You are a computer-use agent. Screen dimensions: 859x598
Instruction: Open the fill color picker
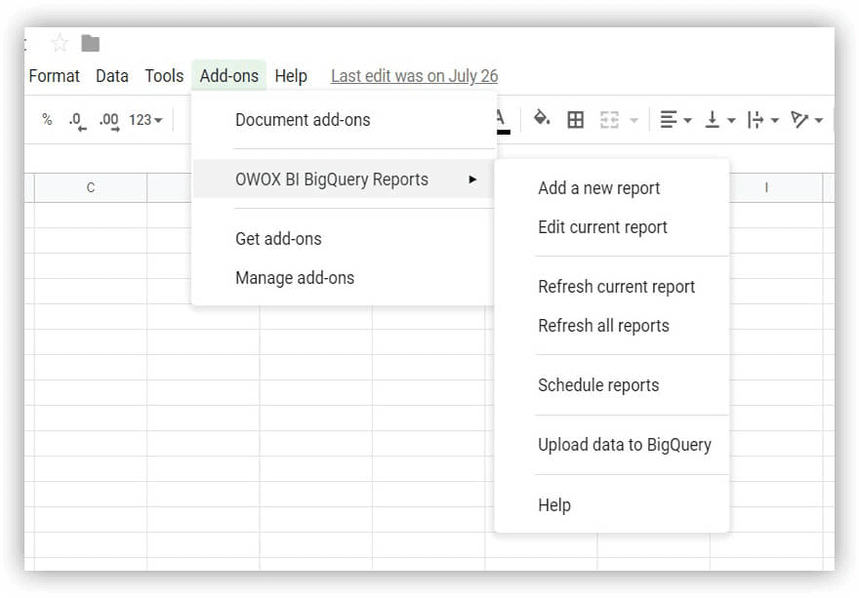(541, 119)
